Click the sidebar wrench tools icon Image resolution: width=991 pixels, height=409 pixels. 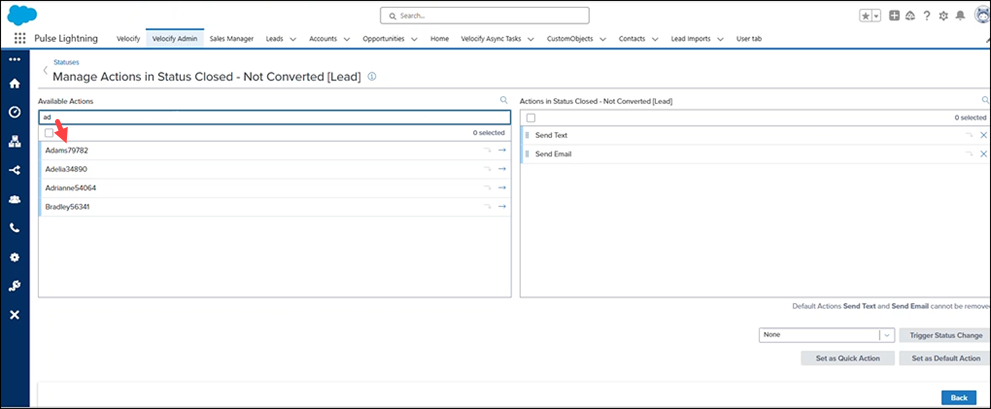pos(15,286)
